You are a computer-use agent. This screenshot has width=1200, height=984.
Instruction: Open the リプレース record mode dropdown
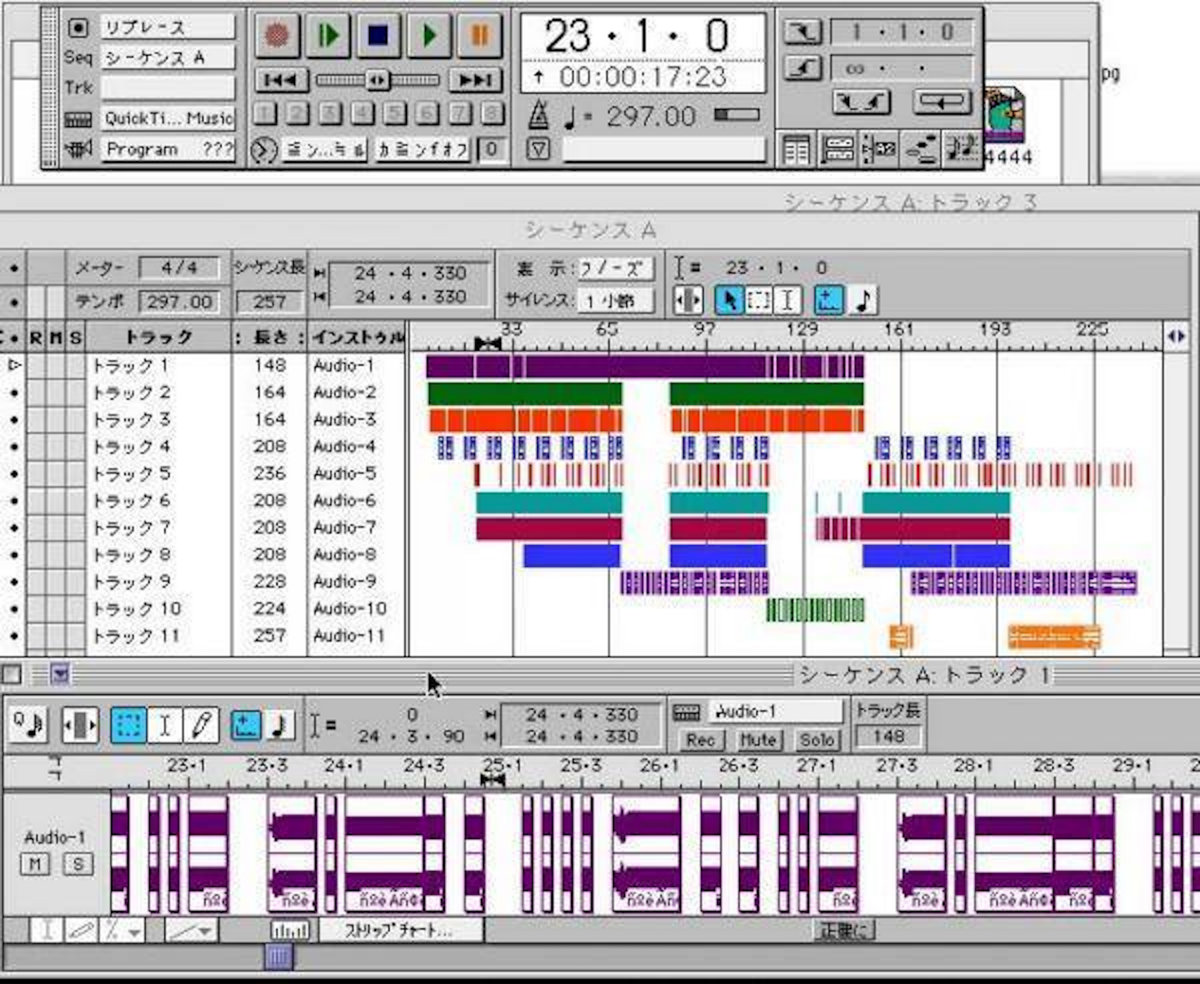(167, 27)
